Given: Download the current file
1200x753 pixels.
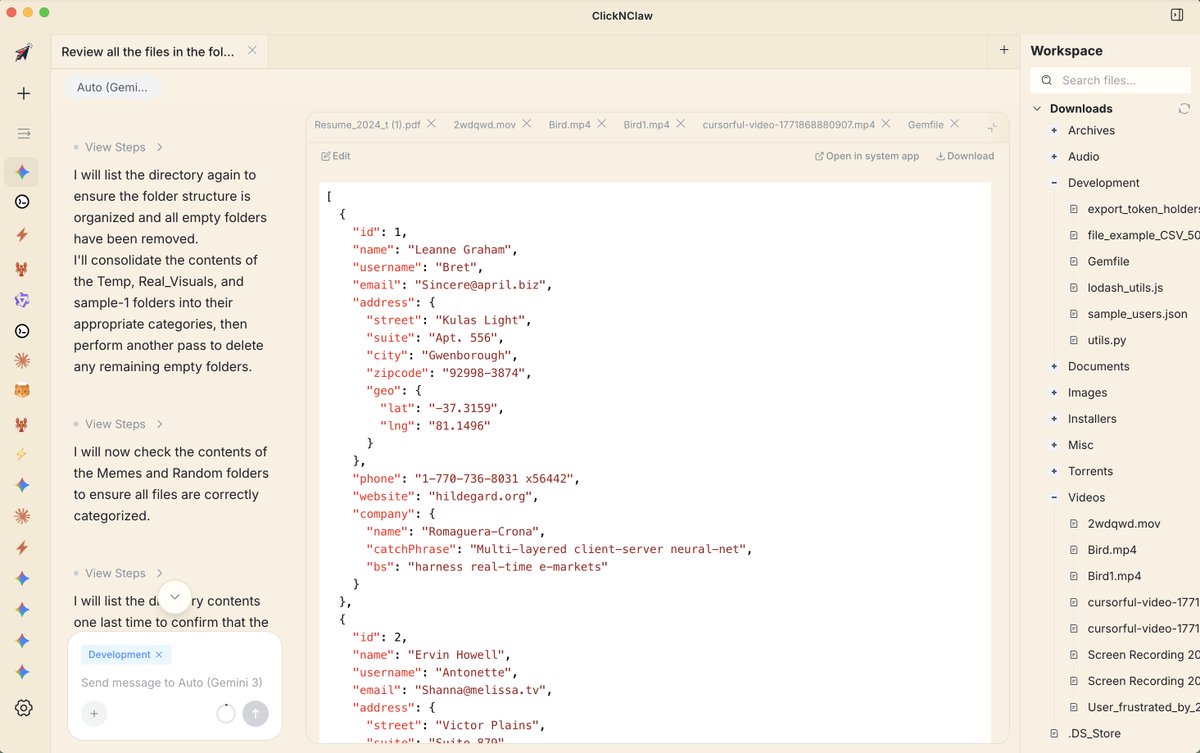Looking at the screenshot, I should pyautogui.click(x=965, y=156).
